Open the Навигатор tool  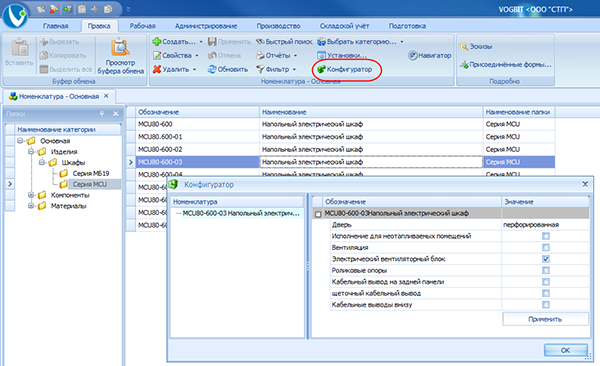tap(430, 56)
